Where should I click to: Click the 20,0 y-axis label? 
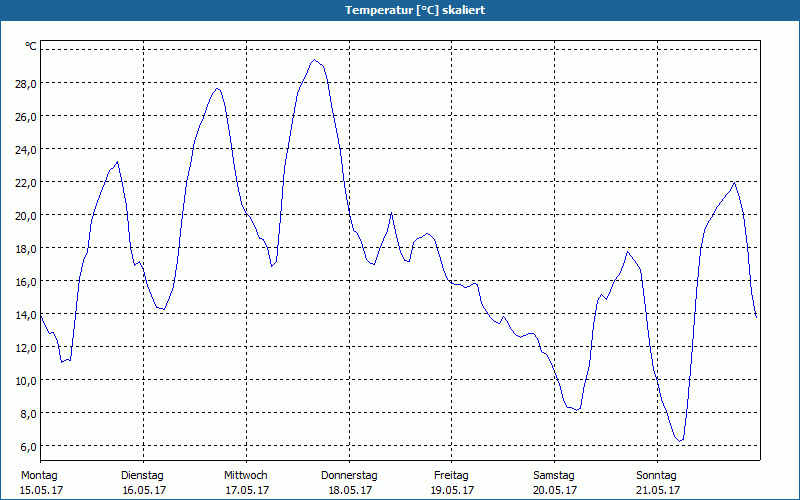pyautogui.click(x=26, y=216)
